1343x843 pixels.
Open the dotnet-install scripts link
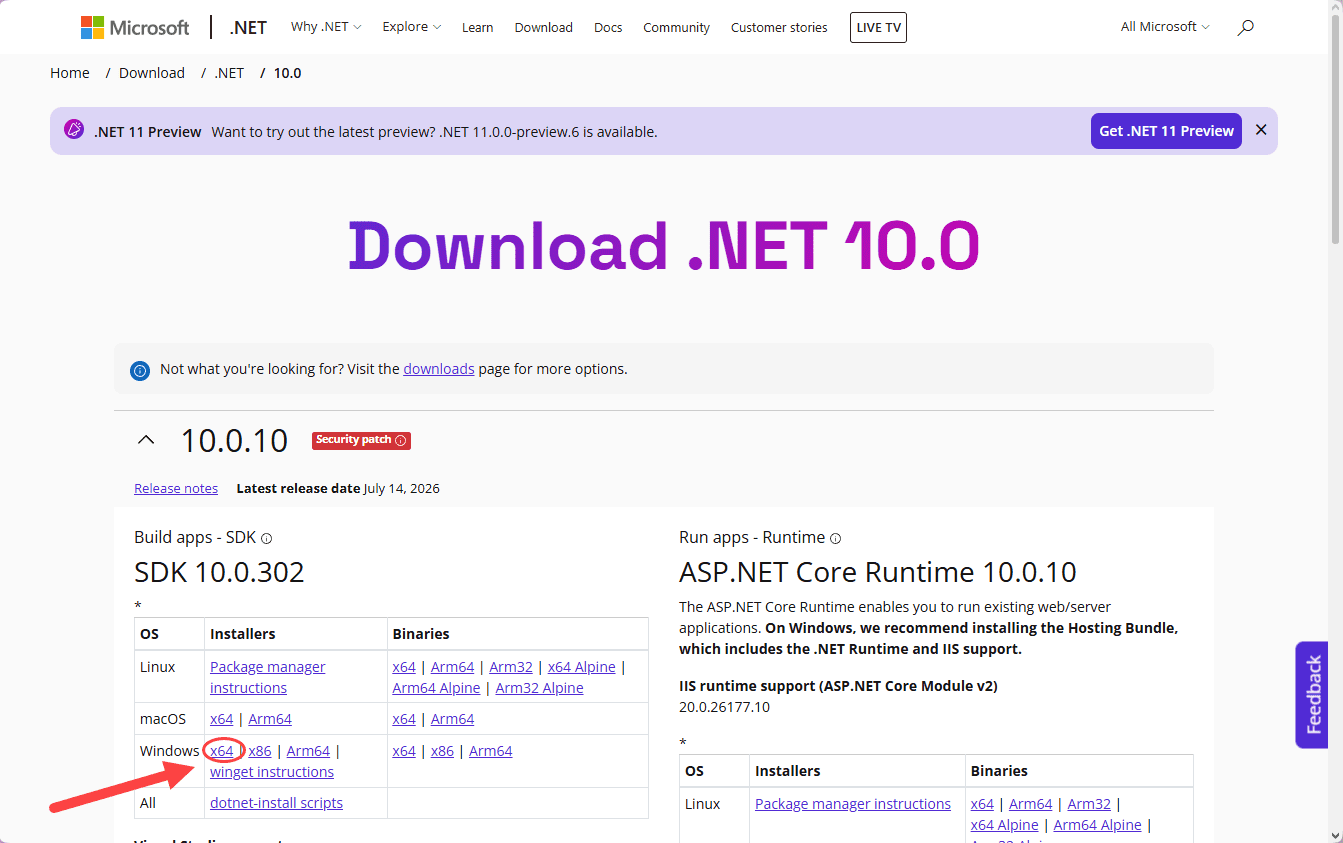(x=276, y=803)
